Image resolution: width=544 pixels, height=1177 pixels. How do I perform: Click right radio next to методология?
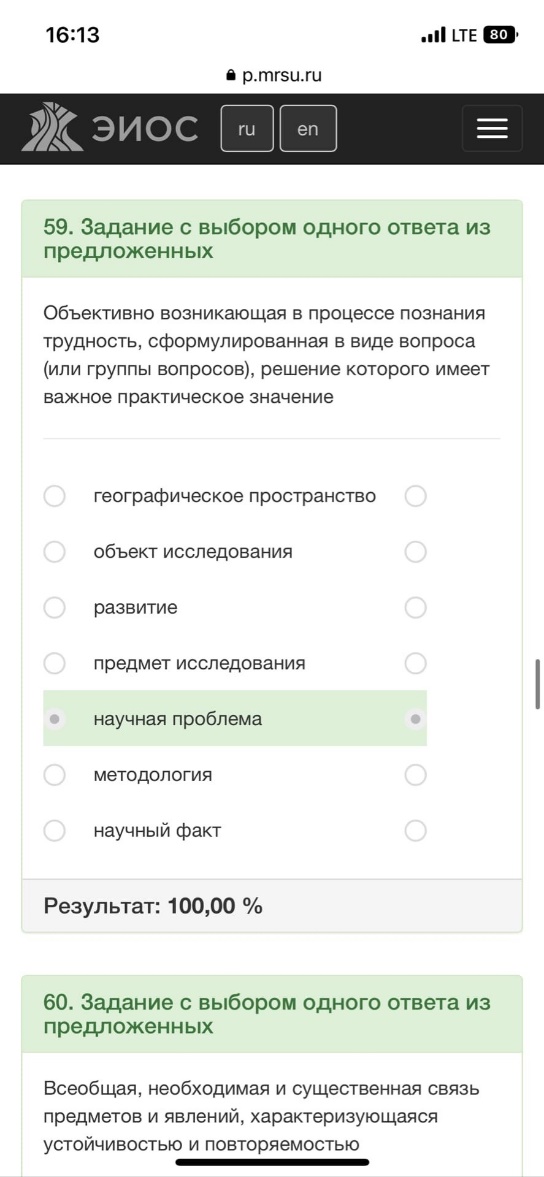(x=415, y=775)
